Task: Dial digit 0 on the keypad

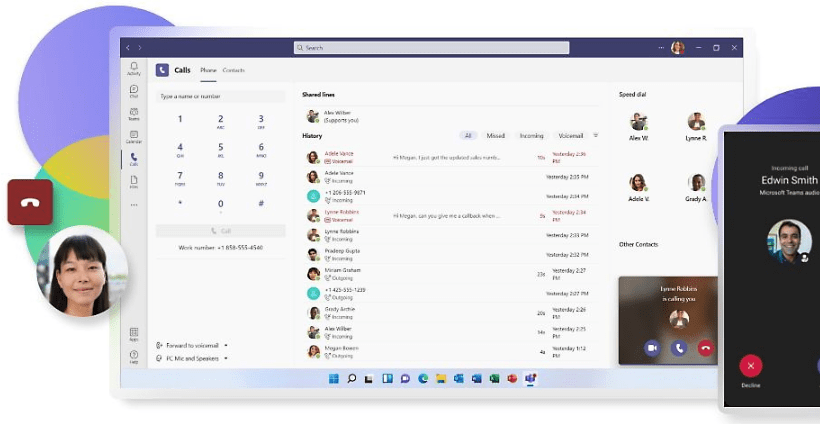Action: tap(221, 205)
